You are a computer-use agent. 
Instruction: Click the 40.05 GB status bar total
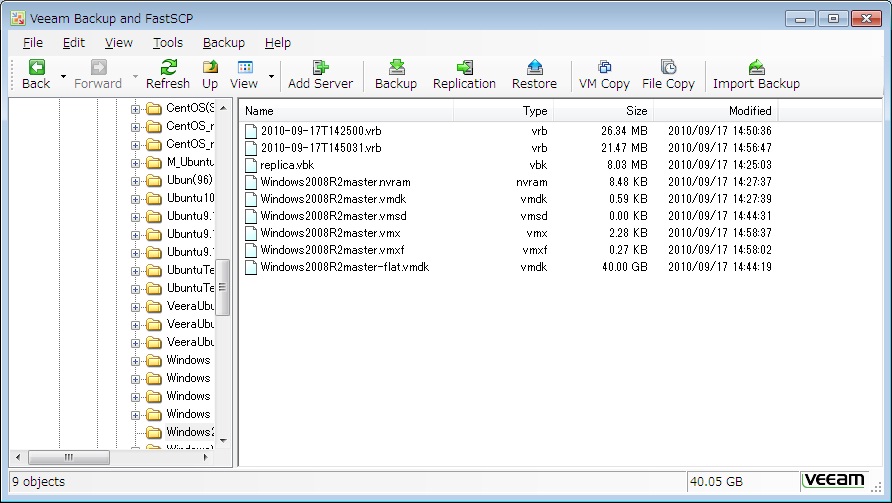[x=716, y=481]
